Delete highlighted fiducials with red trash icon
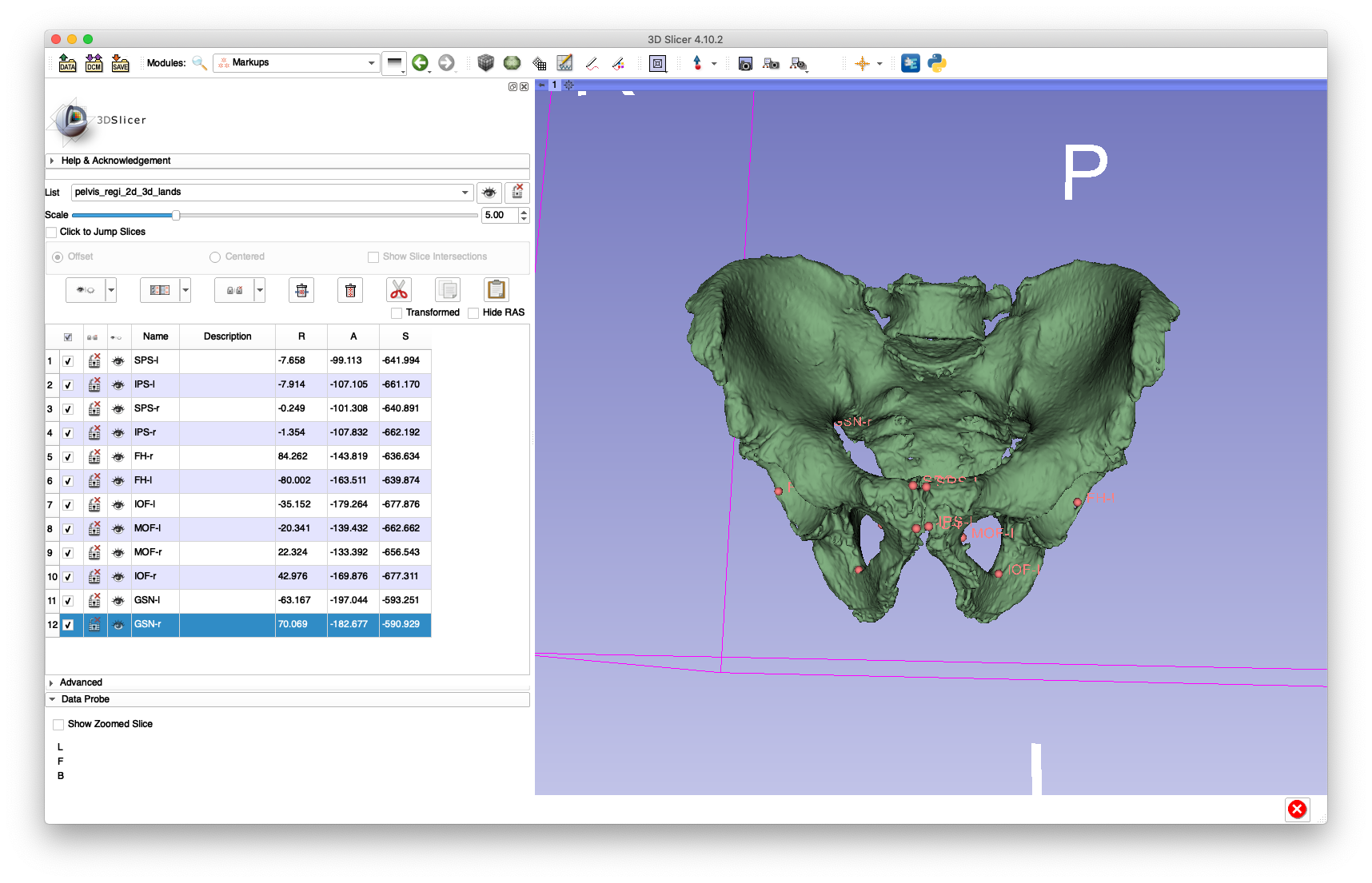The height and width of the screenshot is (883, 1372). coord(350,290)
